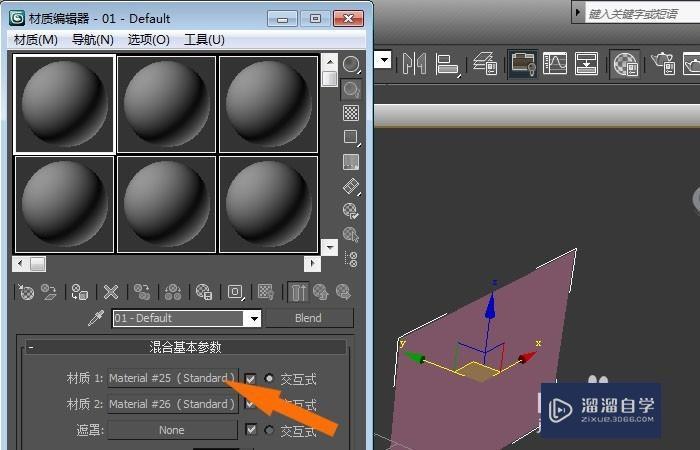The height and width of the screenshot is (450, 700).
Task: Click the sample slots horizontal scroll left arrow
Action: coord(20,264)
